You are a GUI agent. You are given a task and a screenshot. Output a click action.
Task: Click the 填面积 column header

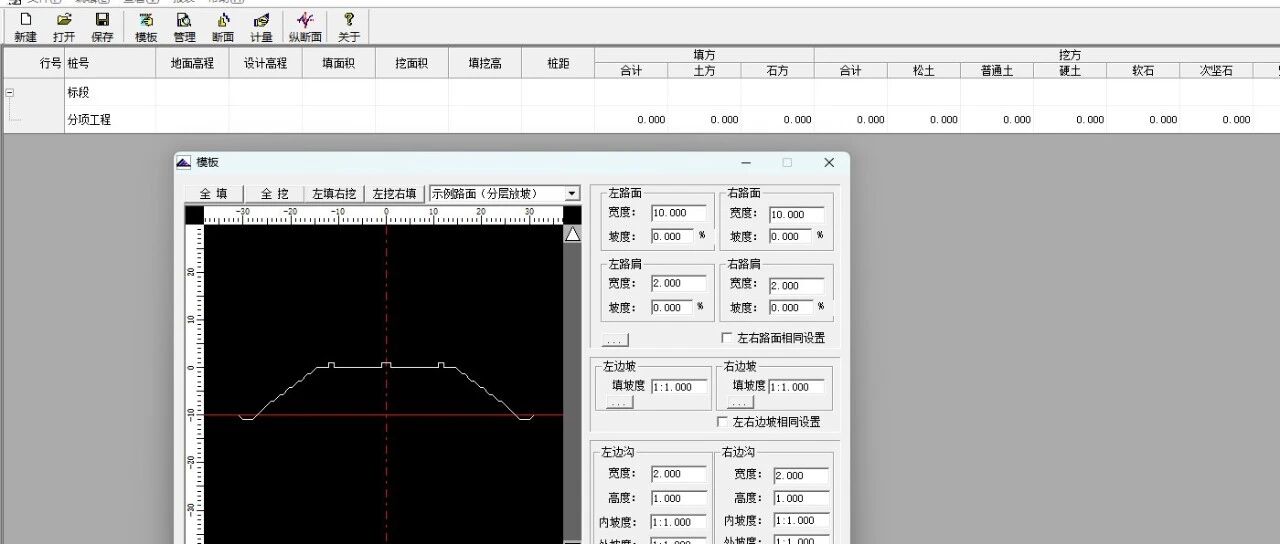click(338, 63)
